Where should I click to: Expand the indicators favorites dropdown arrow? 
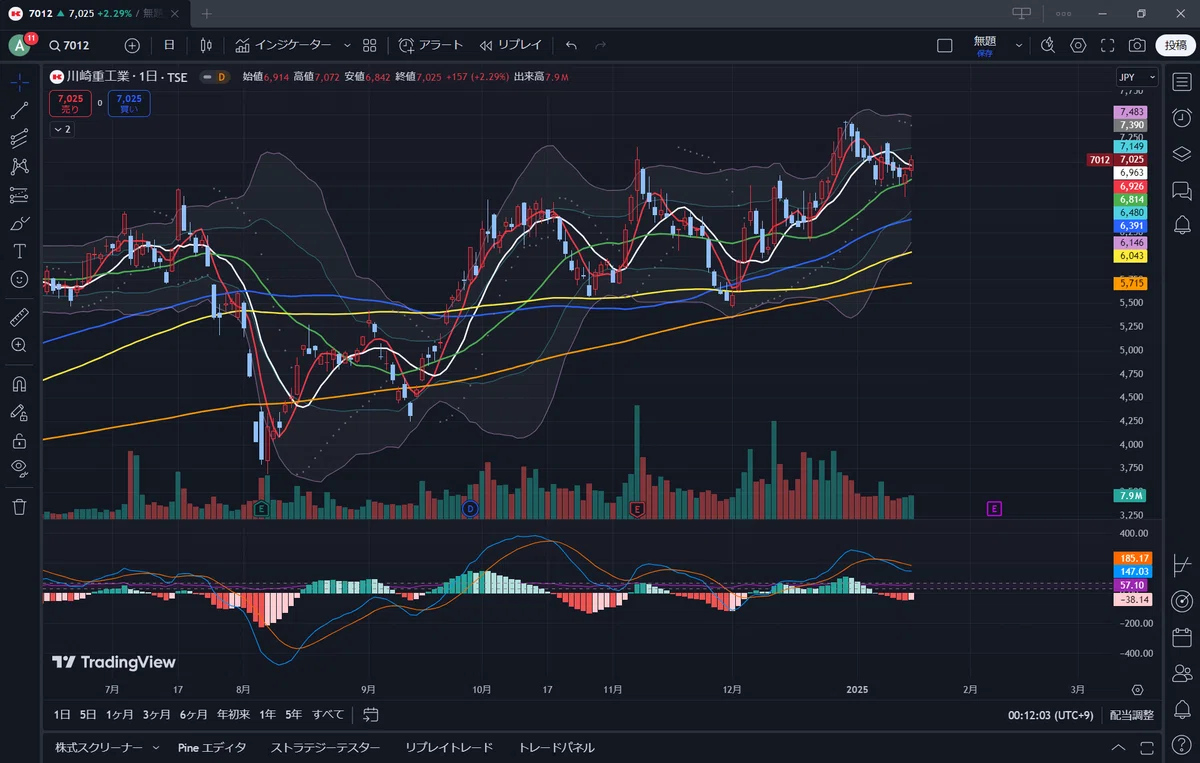[347, 45]
